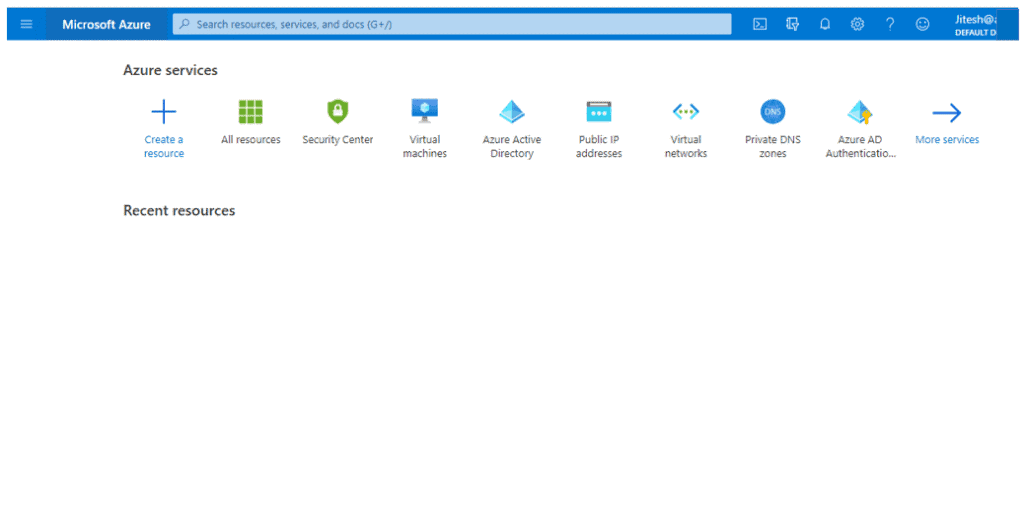Click the Private DNS zones label
The height and width of the screenshot is (524, 1024).
[x=773, y=146]
